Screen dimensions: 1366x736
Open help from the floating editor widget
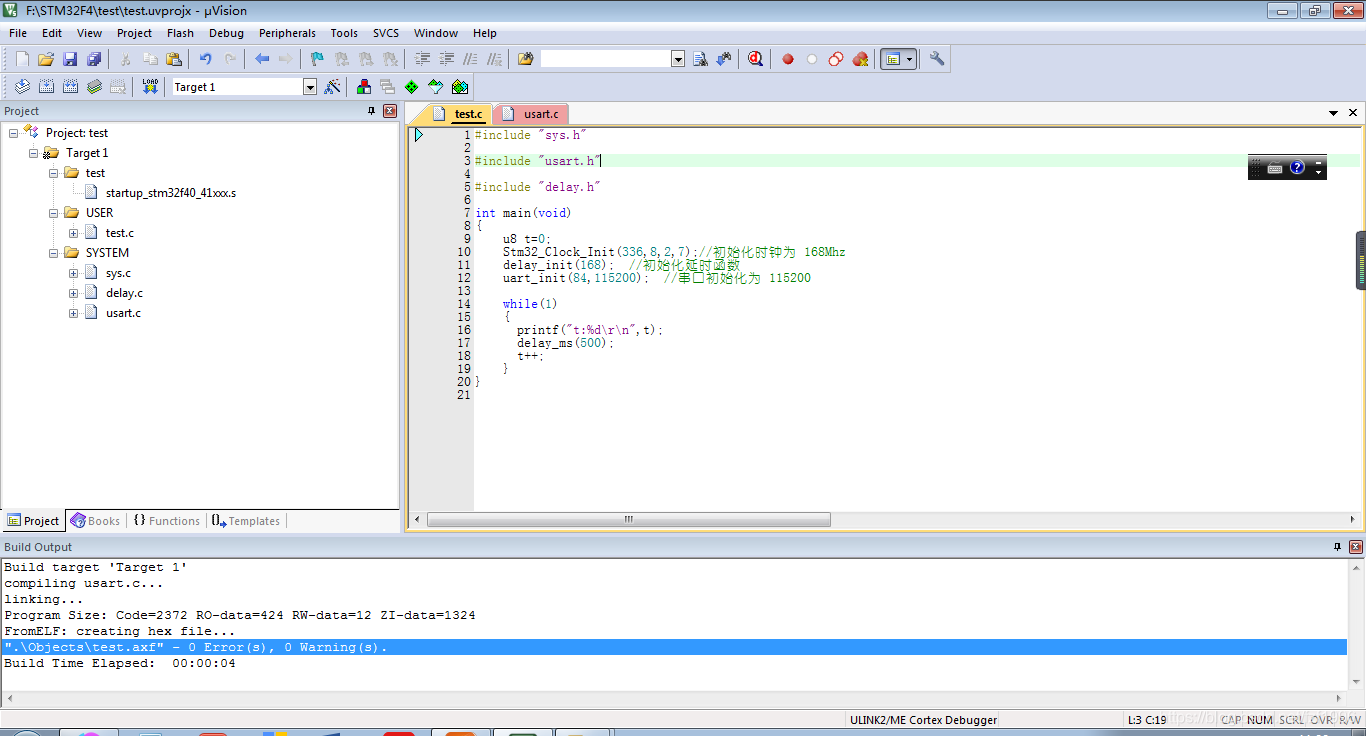[x=1297, y=166]
